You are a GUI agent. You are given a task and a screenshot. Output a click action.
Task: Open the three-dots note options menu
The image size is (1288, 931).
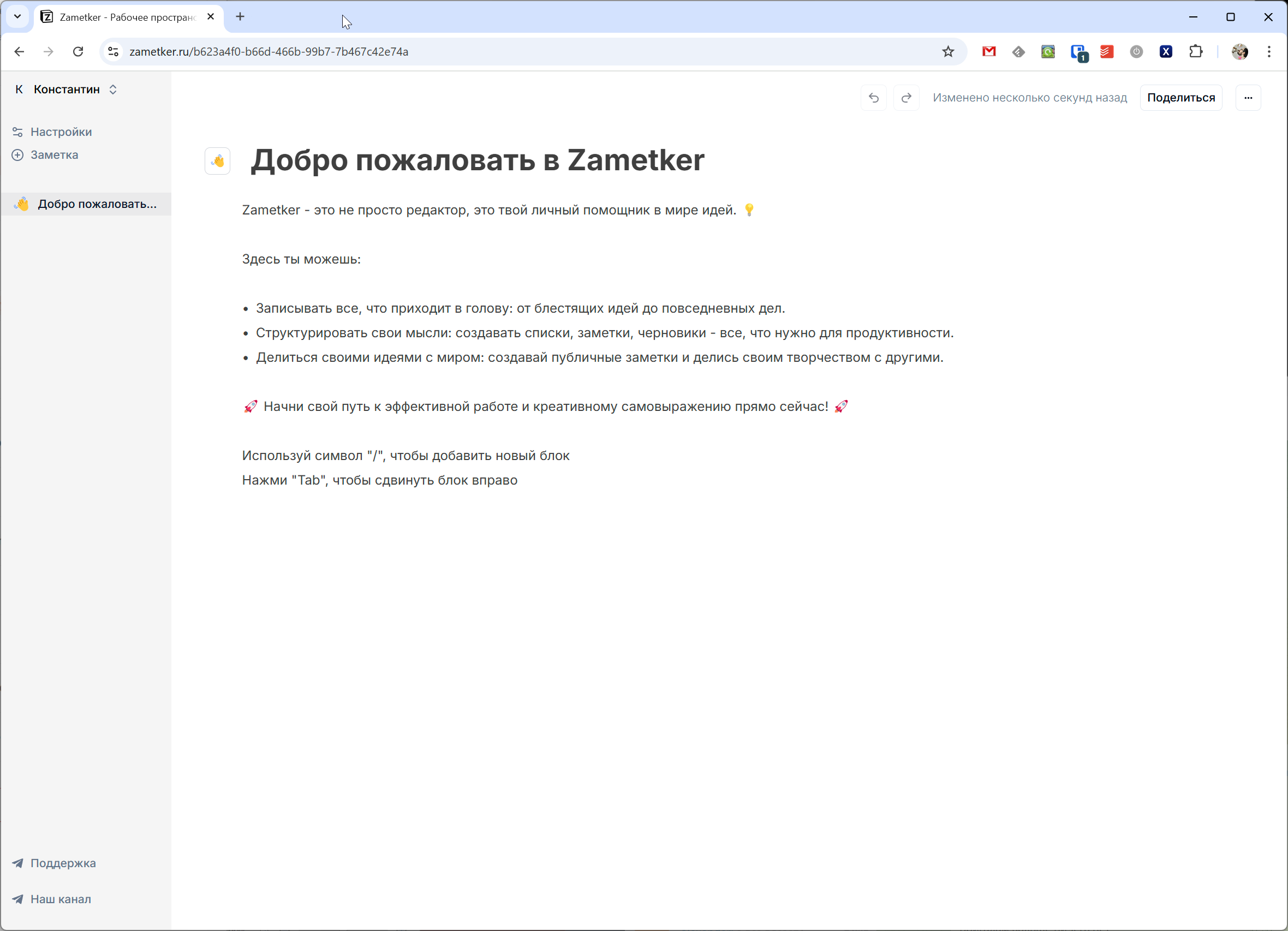(x=1248, y=98)
